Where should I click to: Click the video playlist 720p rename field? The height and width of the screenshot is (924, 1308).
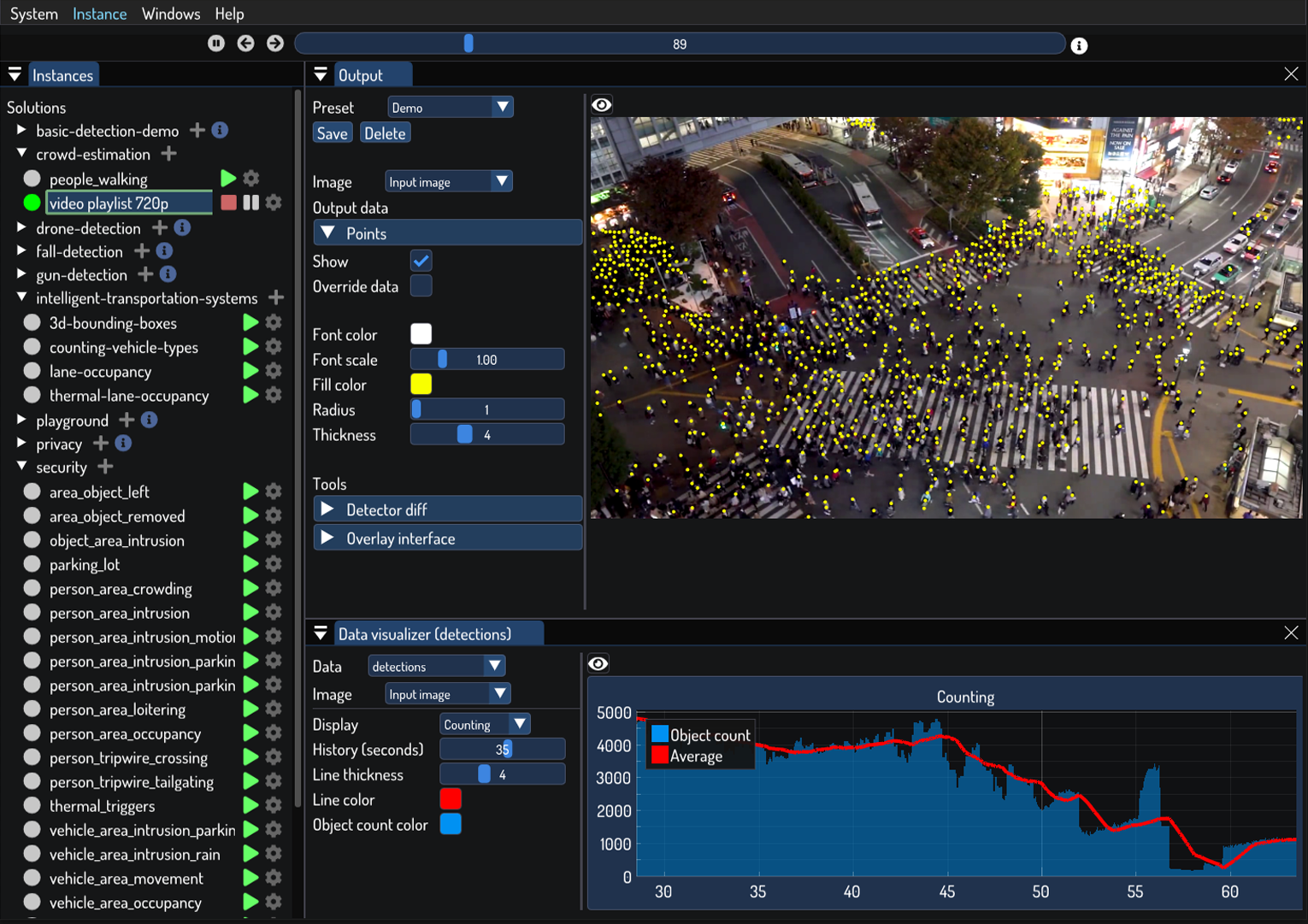point(128,203)
